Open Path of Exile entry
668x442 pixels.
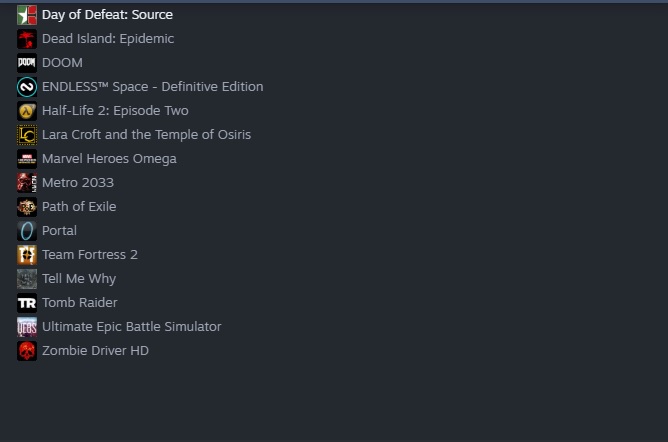point(79,207)
